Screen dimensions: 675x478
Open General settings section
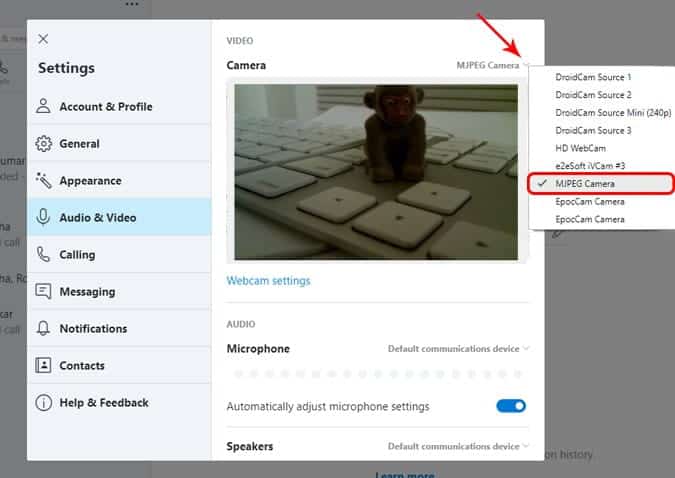point(119,143)
